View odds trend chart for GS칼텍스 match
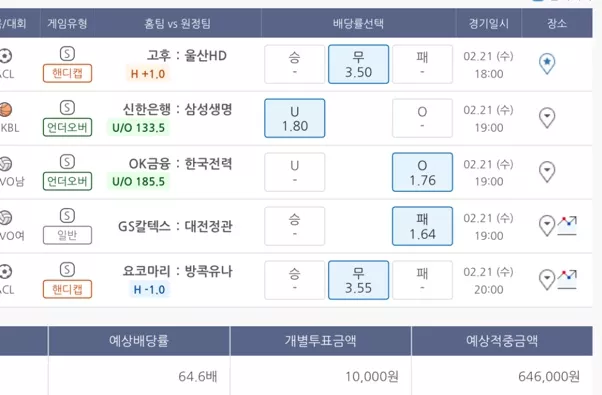The image size is (602, 395). click(x=567, y=225)
